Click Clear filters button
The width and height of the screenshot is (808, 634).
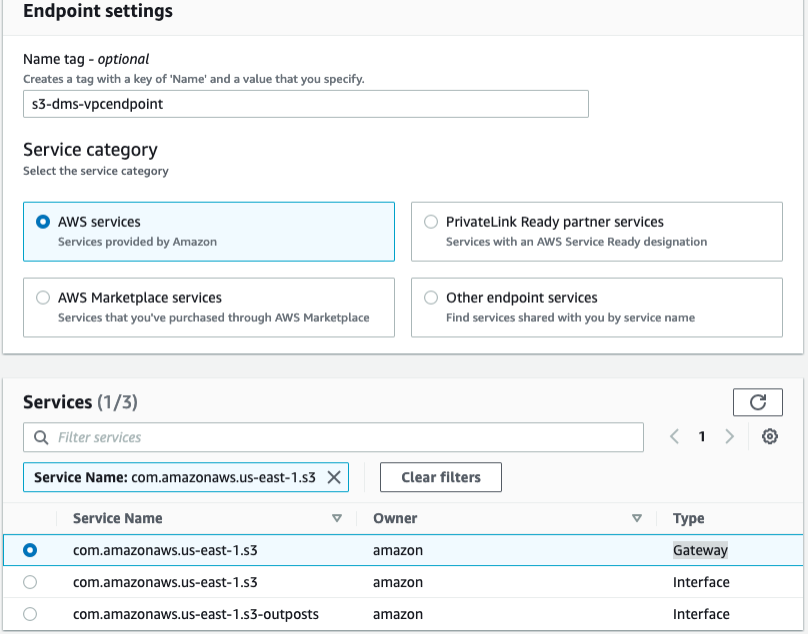point(440,477)
